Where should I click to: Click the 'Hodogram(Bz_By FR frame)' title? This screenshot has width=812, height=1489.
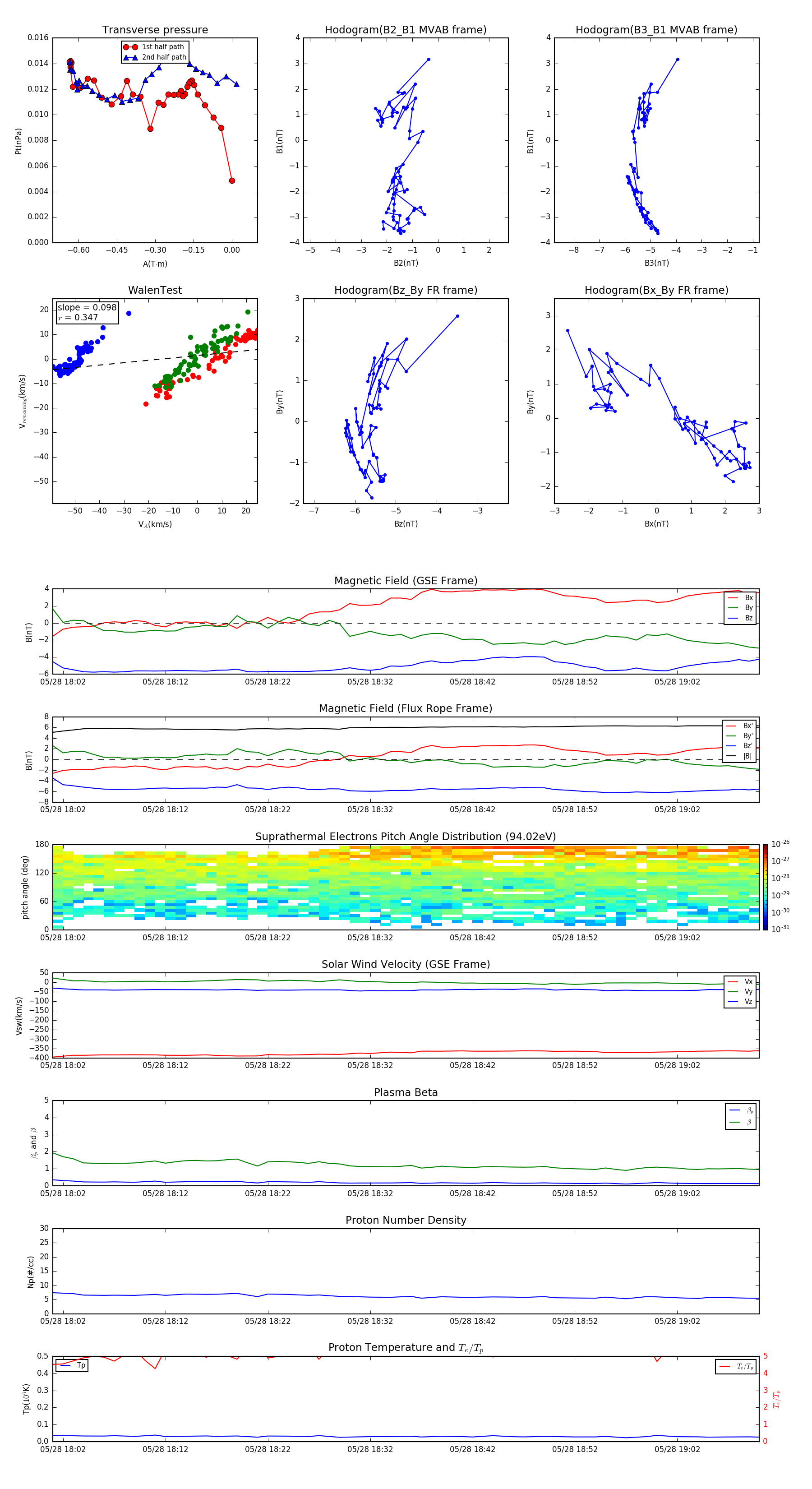coord(405,290)
